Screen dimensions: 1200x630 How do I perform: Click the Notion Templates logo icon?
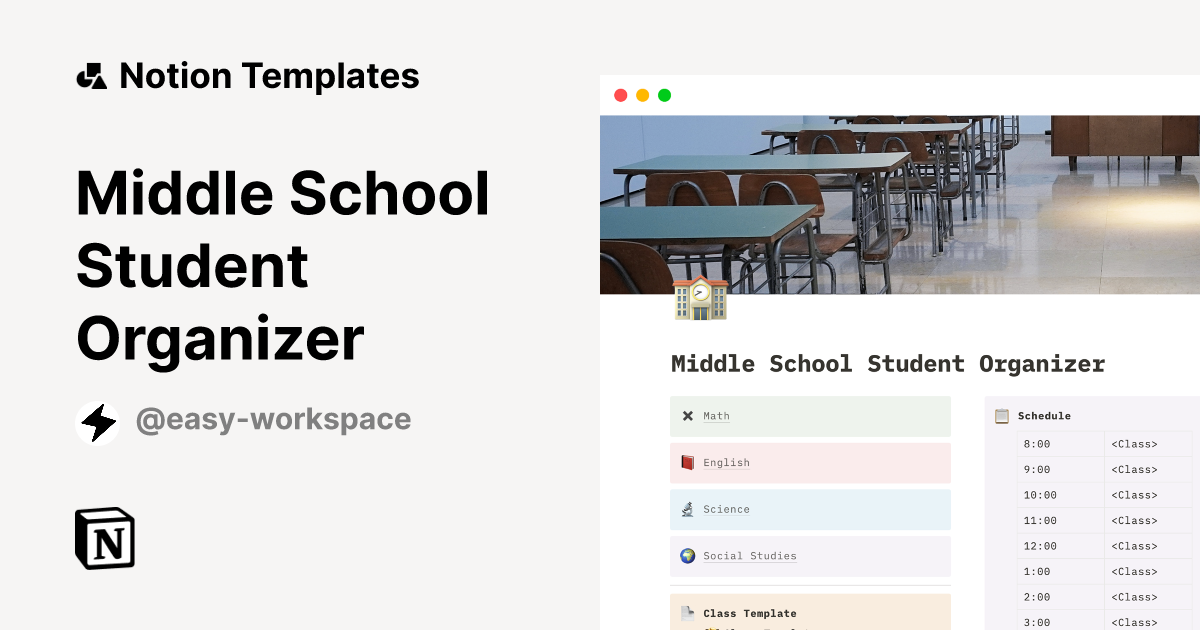91,75
